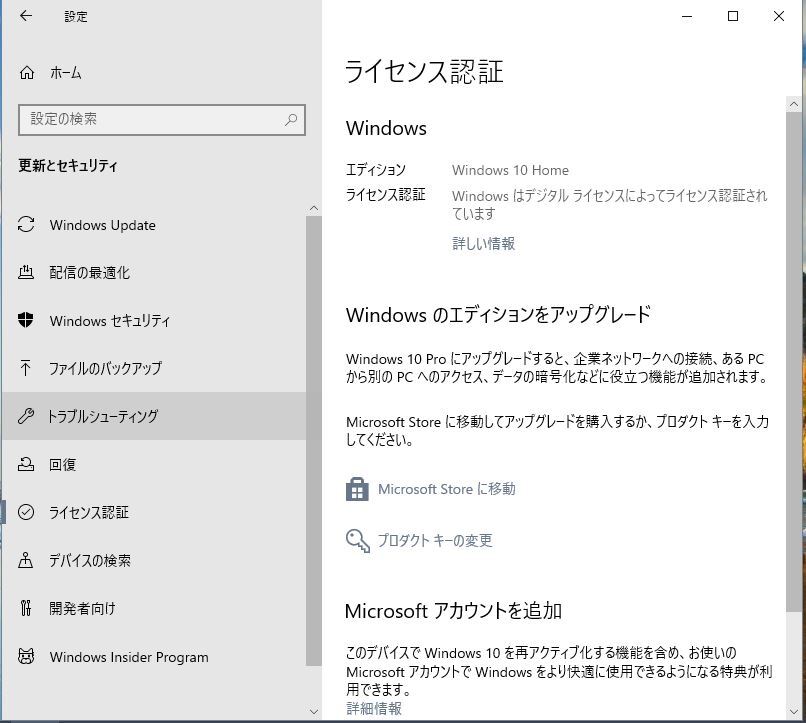This screenshot has width=806, height=723.
Task: Click sidebar scrollbar down arrow
Action: click(314, 712)
